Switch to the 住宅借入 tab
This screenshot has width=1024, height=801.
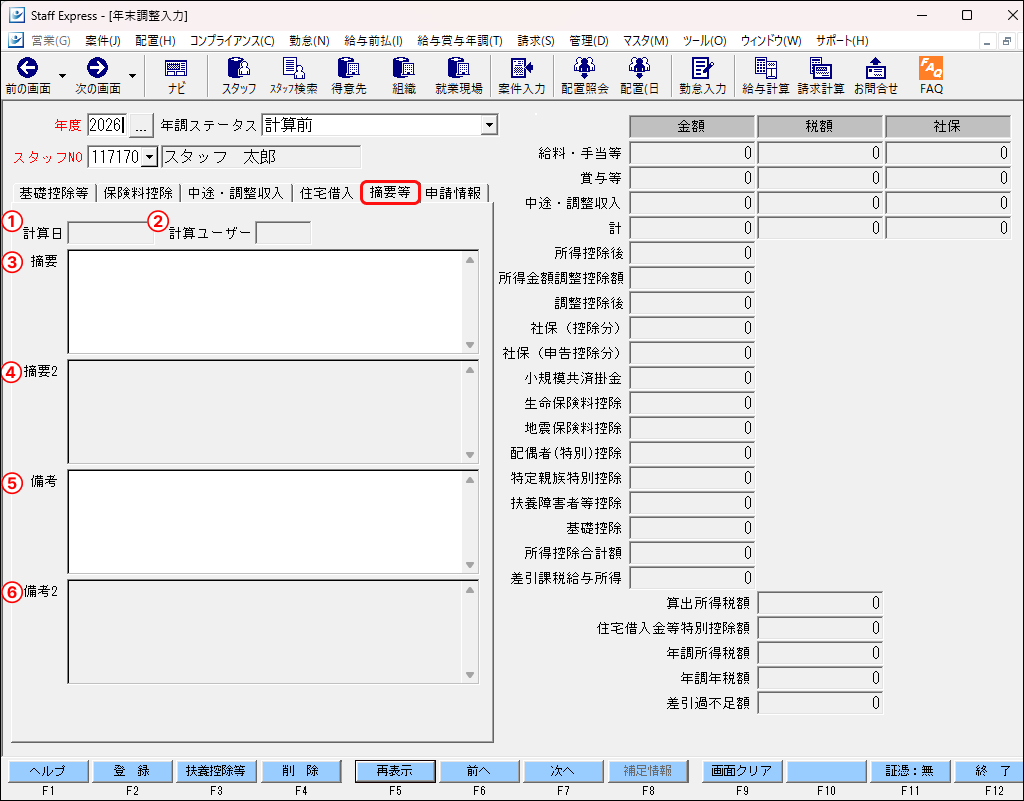[326, 193]
